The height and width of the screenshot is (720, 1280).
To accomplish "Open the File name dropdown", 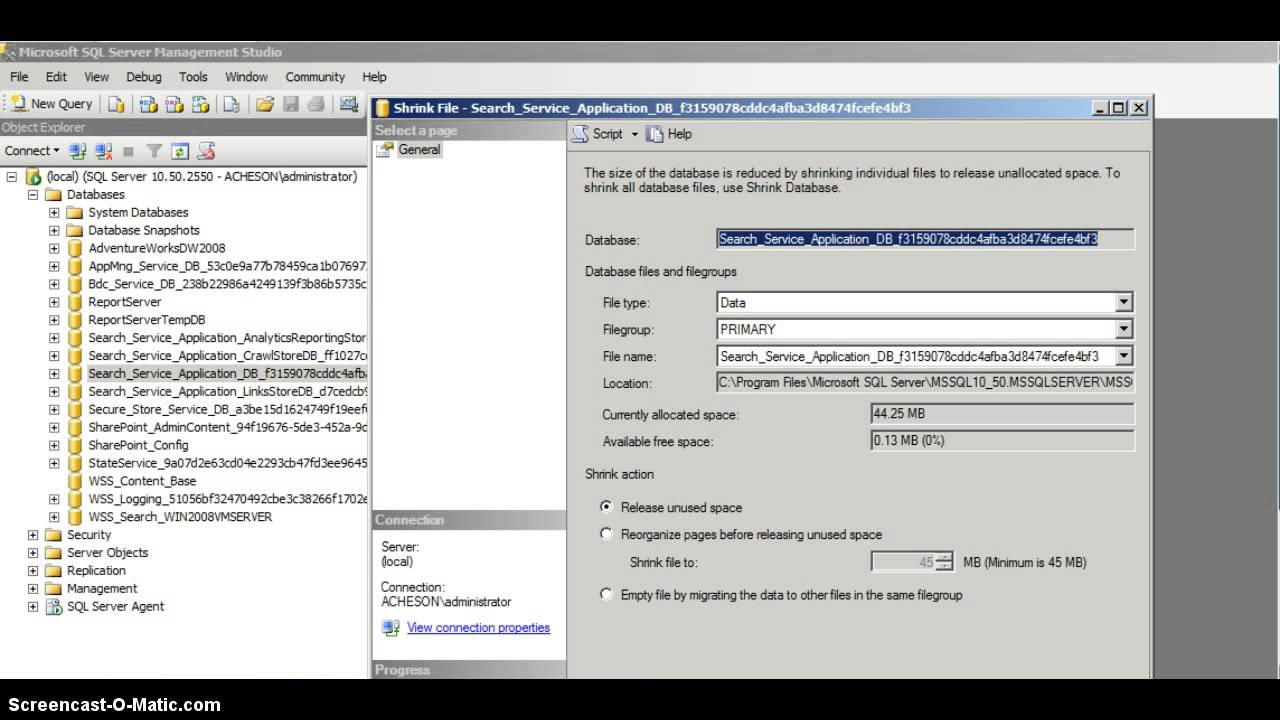I will coord(1124,356).
